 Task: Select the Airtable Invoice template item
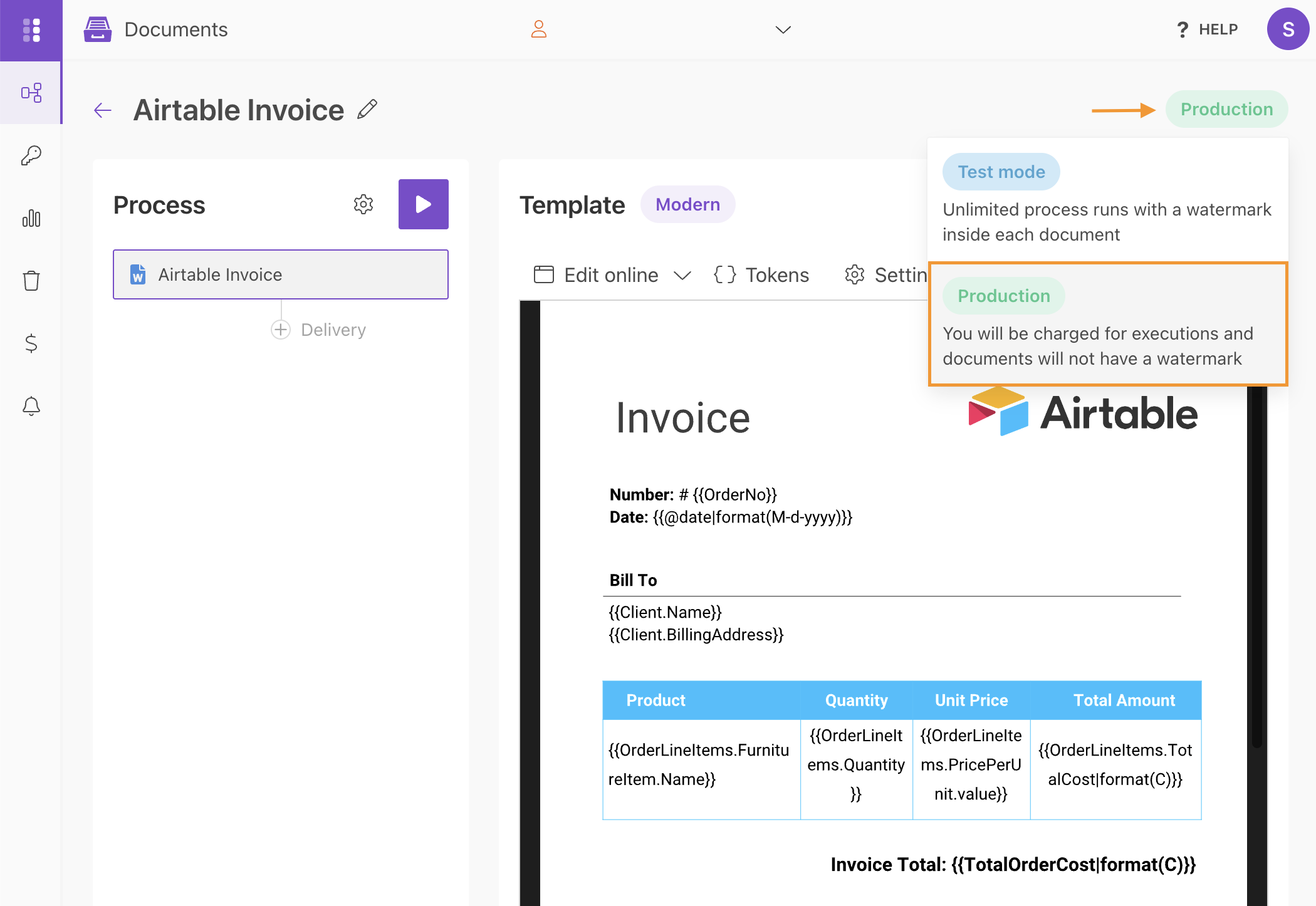[280, 274]
